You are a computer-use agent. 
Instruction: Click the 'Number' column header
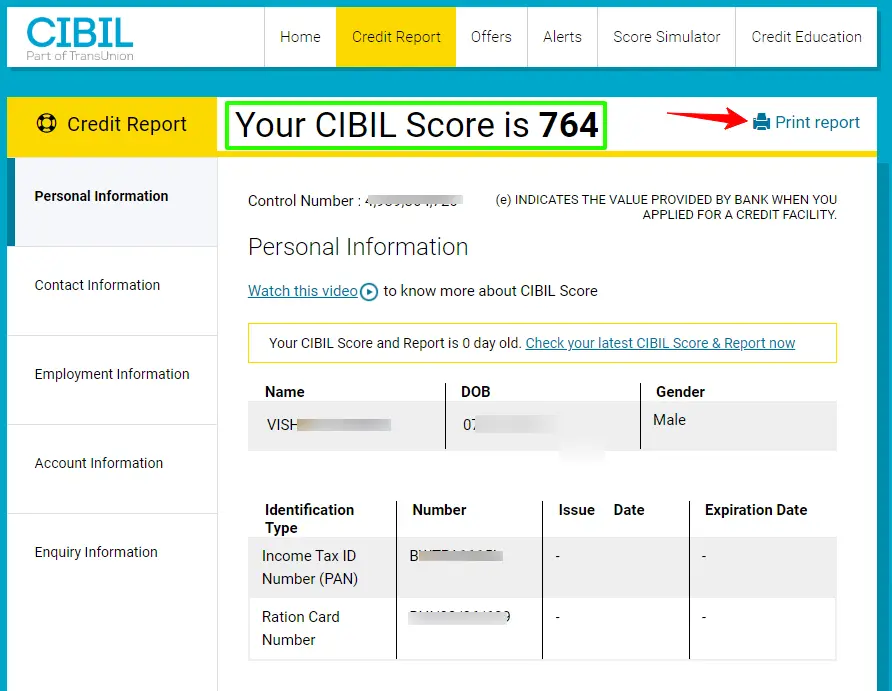point(439,510)
